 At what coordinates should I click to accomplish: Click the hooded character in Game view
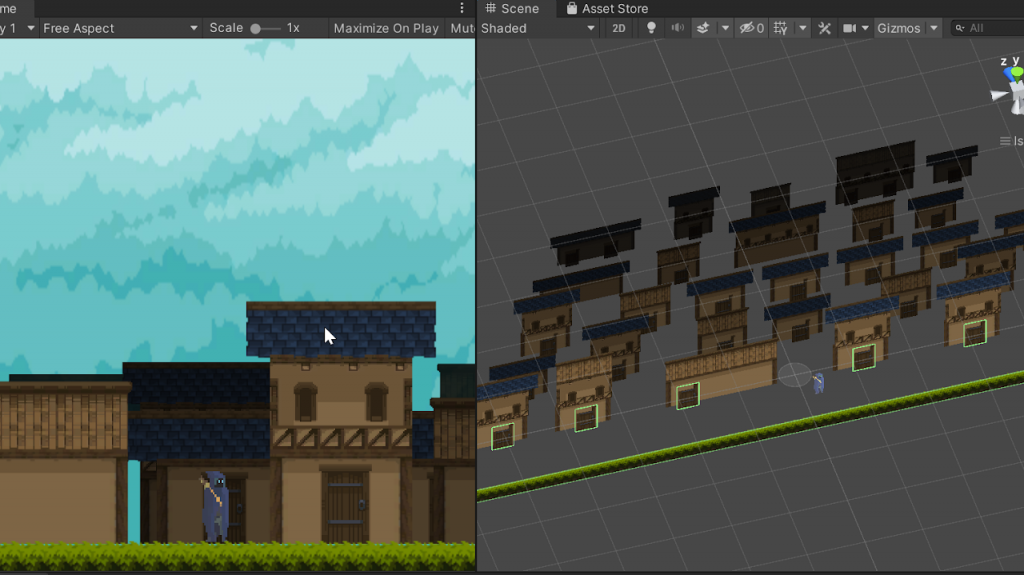[x=215, y=506]
